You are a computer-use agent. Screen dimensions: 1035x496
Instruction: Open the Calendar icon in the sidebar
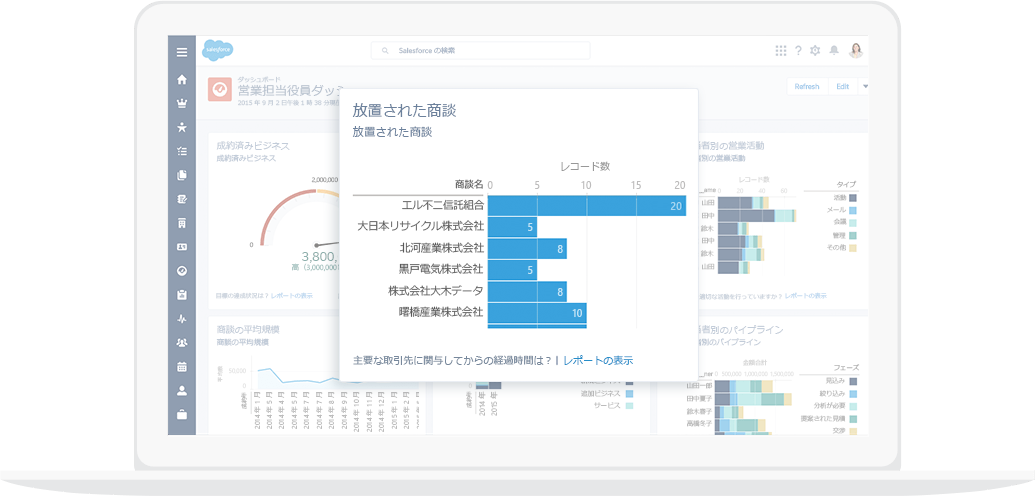(x=181, y=367)
